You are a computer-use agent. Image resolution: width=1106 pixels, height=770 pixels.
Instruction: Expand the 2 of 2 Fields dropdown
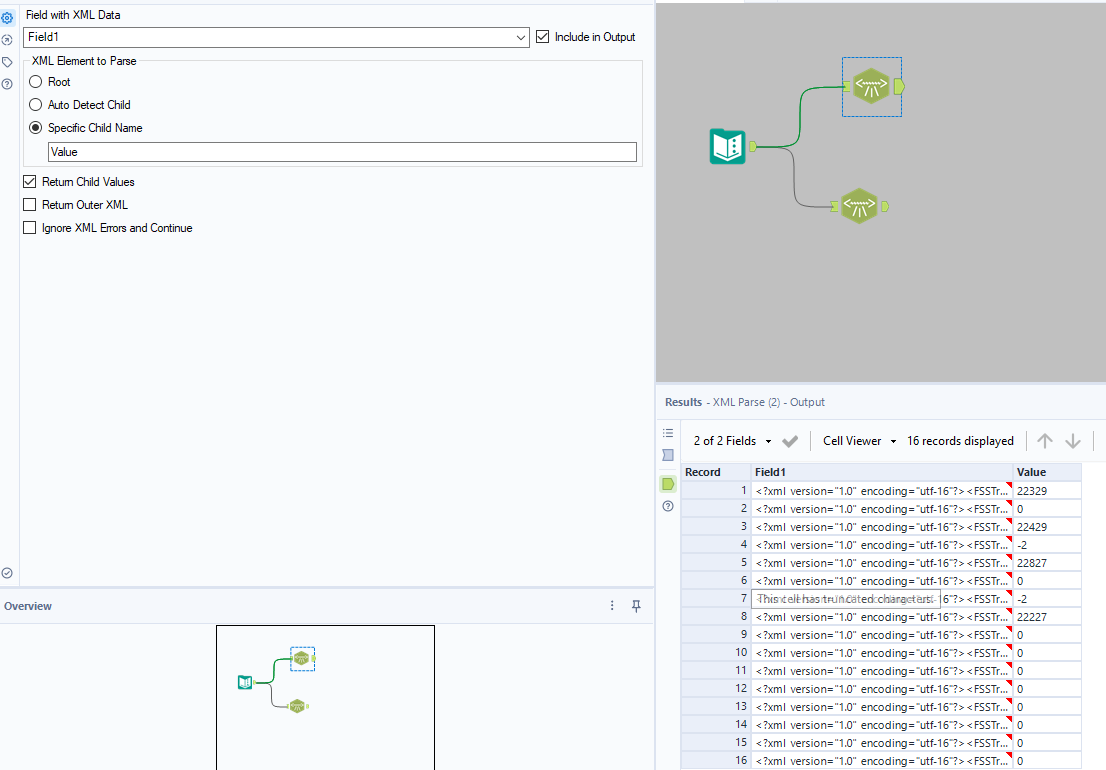pyautogui.click(x=732, y=441)
